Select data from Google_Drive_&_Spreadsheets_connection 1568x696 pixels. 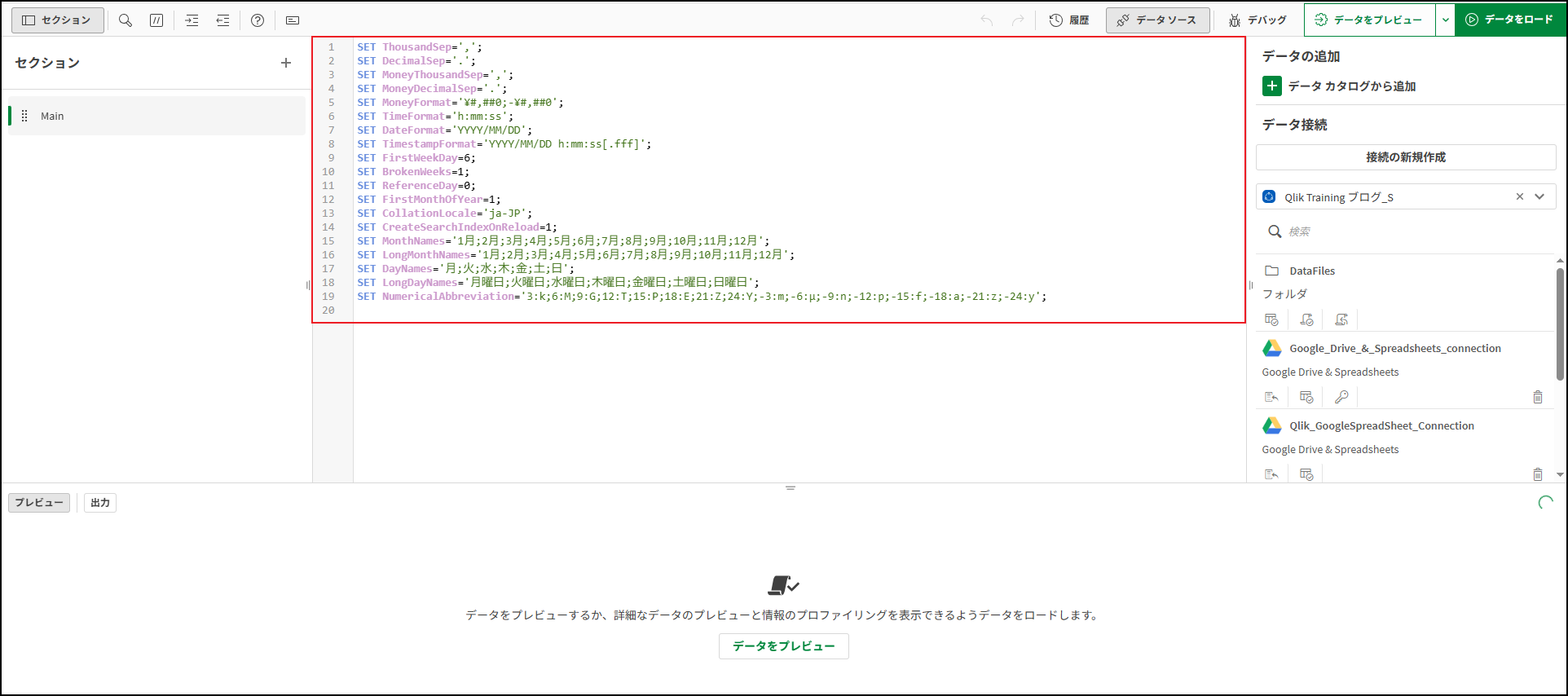(1306, 397)
